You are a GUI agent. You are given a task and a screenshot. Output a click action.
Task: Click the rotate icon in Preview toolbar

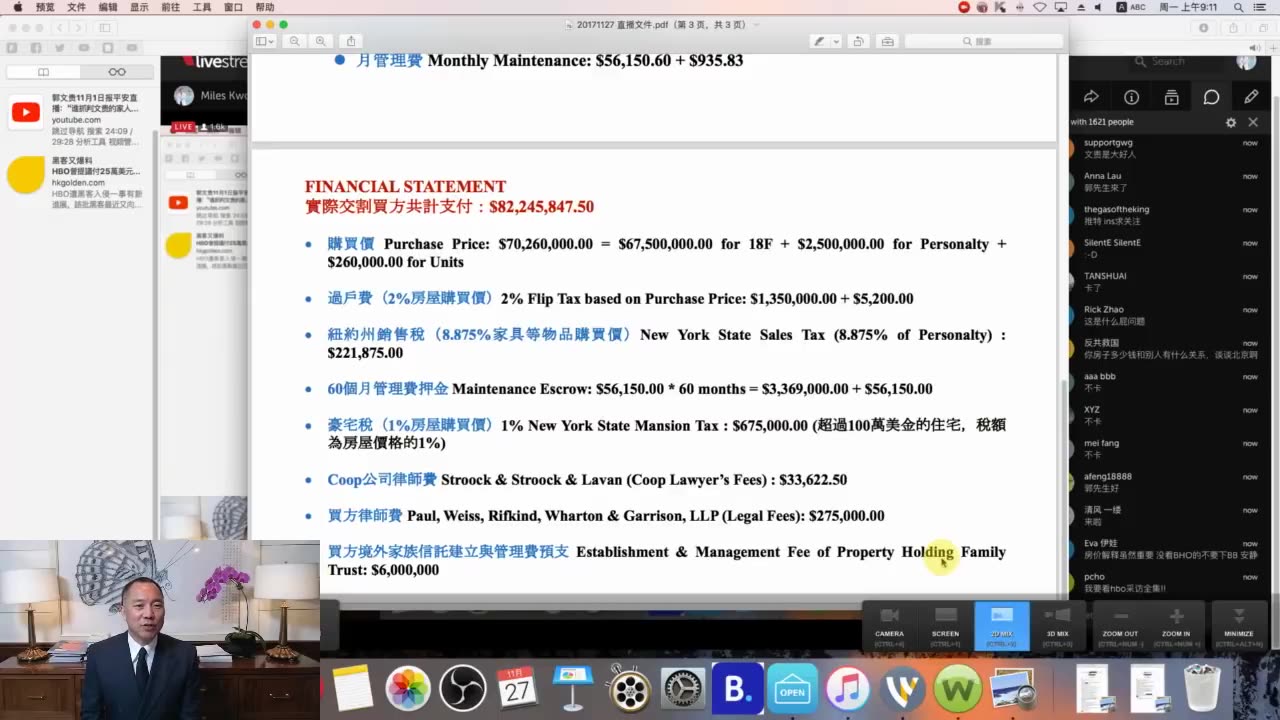click(858, 41)
